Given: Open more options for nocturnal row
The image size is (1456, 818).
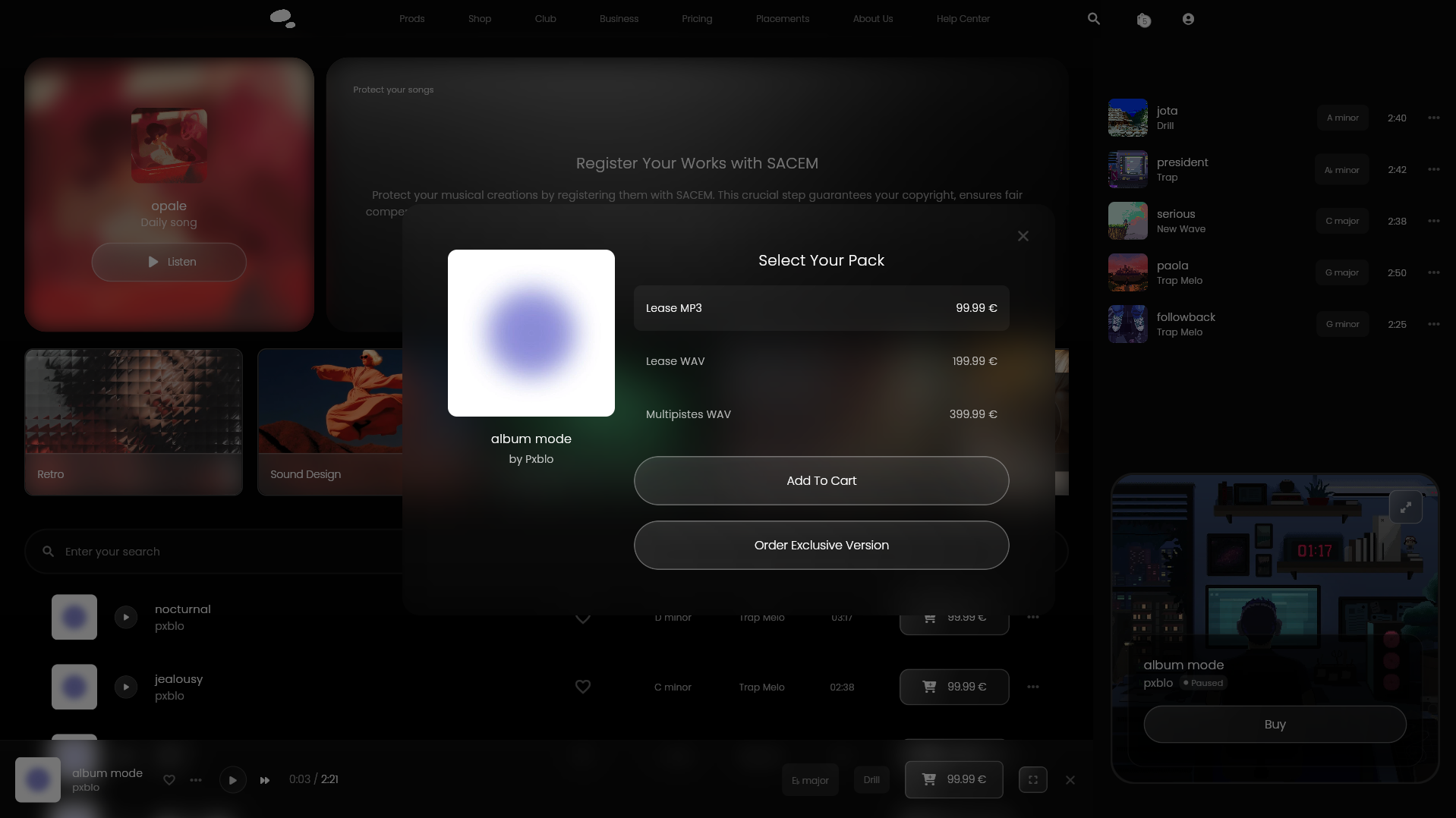Looking at the screenshot, I should click(x=1032, y=618).
